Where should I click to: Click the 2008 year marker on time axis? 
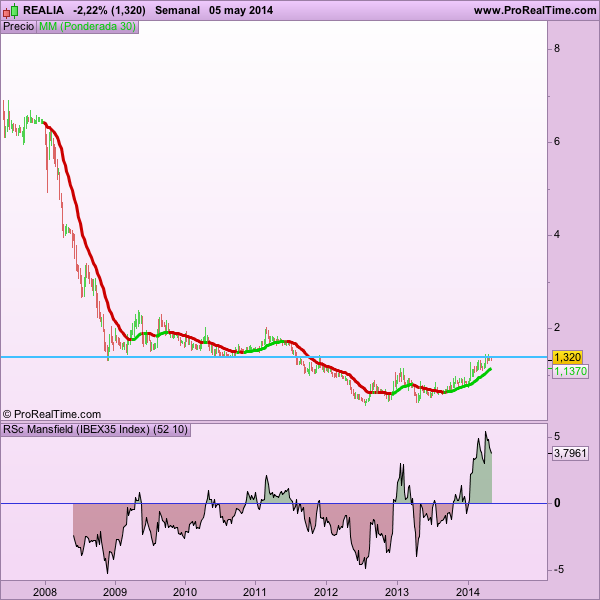[x=45, y=592]
